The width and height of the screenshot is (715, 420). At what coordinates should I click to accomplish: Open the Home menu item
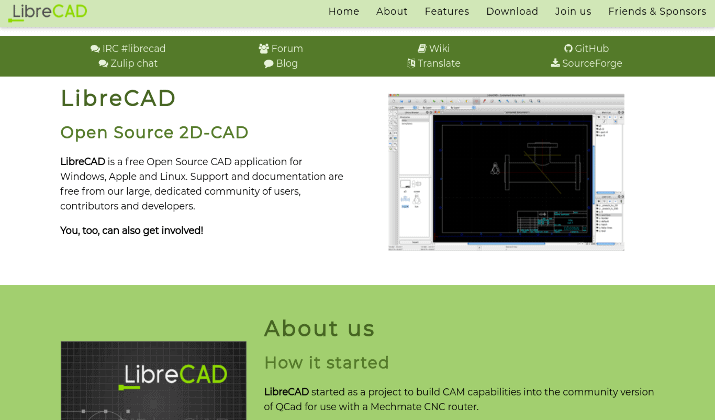tap(343, 12)
